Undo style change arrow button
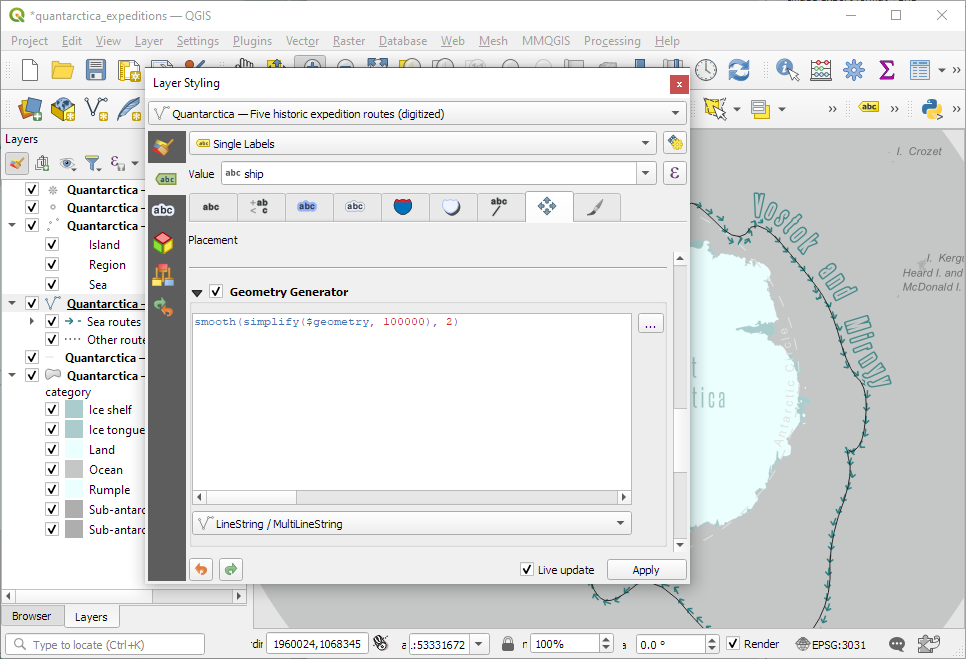This screenshot has width=966, height=659. coord(201,569)
